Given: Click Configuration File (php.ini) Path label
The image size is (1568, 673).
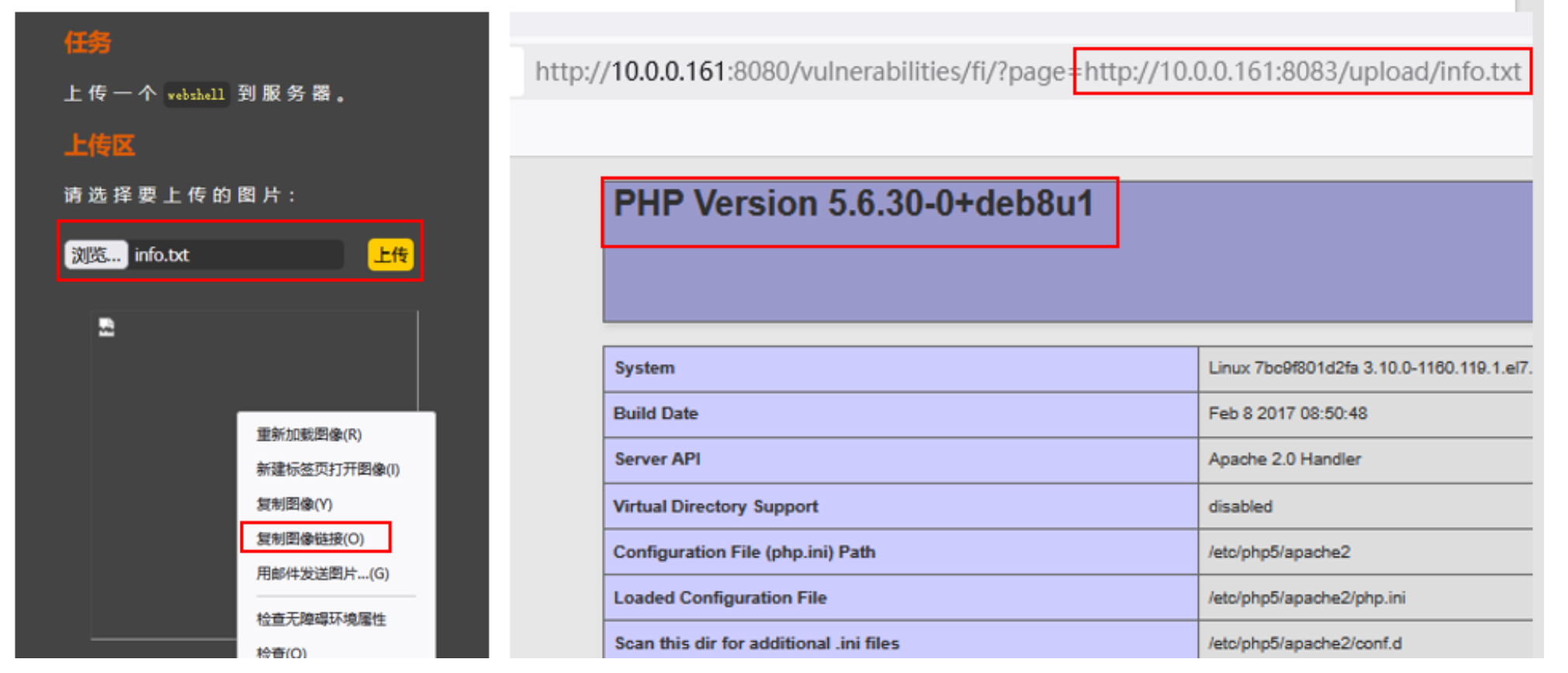Looking at the screenshot, I should (x=744, y=552).
